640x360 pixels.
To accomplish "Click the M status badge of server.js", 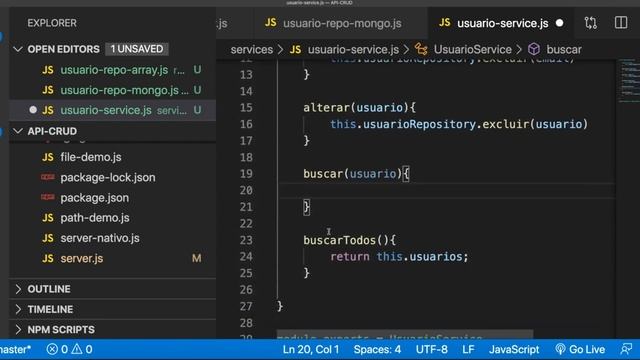I will point(196,258).
